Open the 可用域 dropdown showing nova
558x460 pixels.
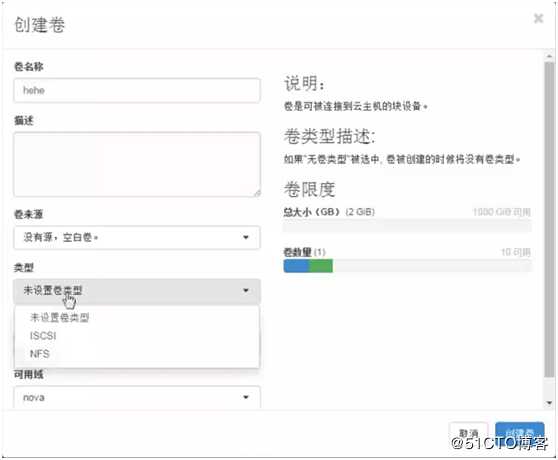[x=137, y=397]
